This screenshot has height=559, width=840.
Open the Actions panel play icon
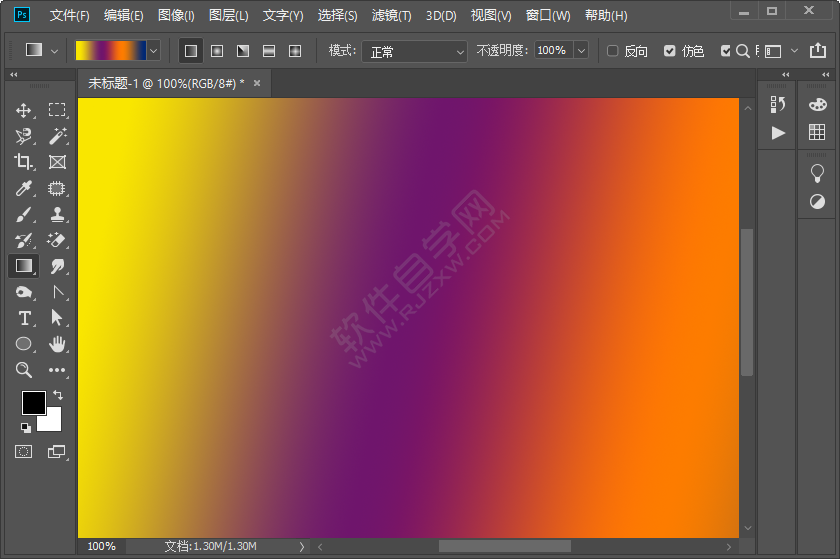(x=778, y=132)
